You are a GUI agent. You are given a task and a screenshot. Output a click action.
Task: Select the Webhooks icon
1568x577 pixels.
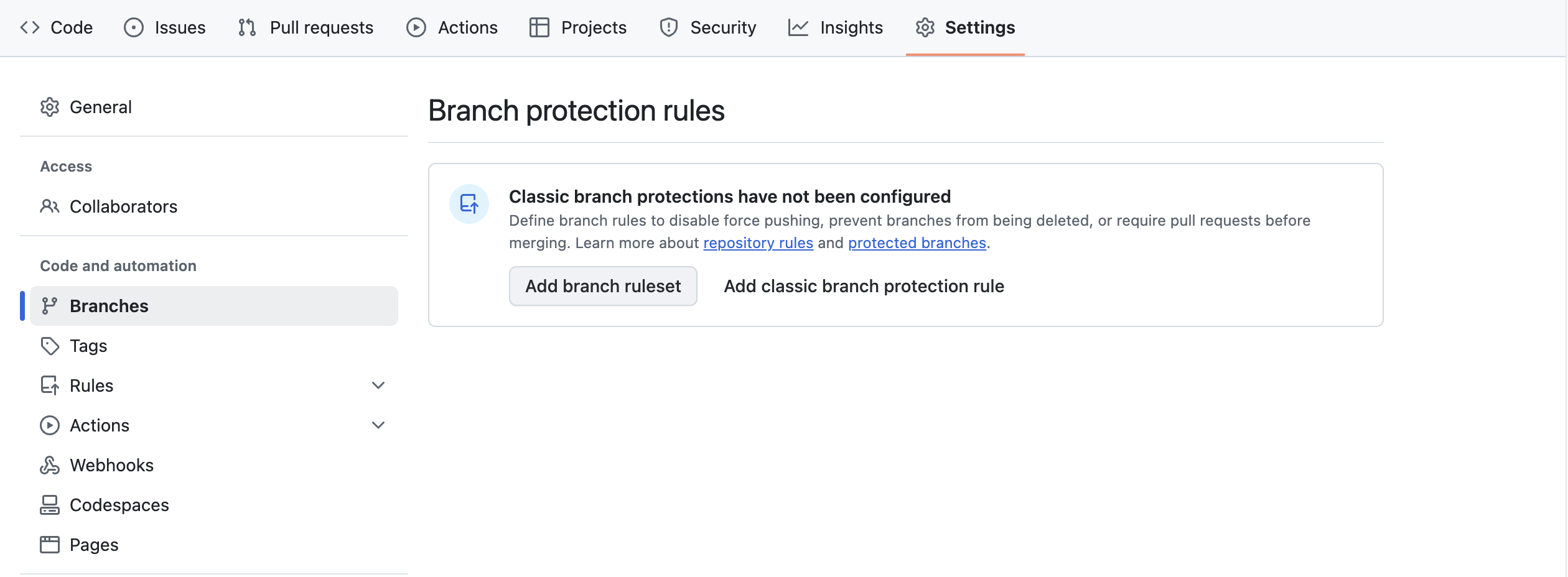coord(50,464)
